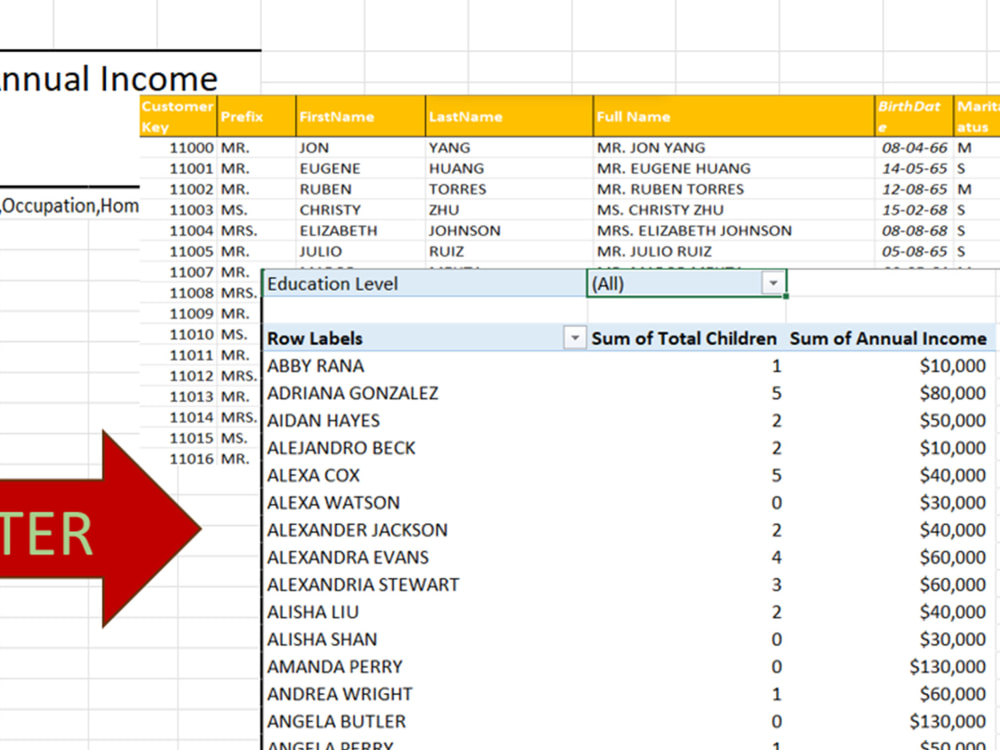The height and width of the screenshot is (750, 1000).
Task: Select the (All) filter value cell
Action: 686,284
